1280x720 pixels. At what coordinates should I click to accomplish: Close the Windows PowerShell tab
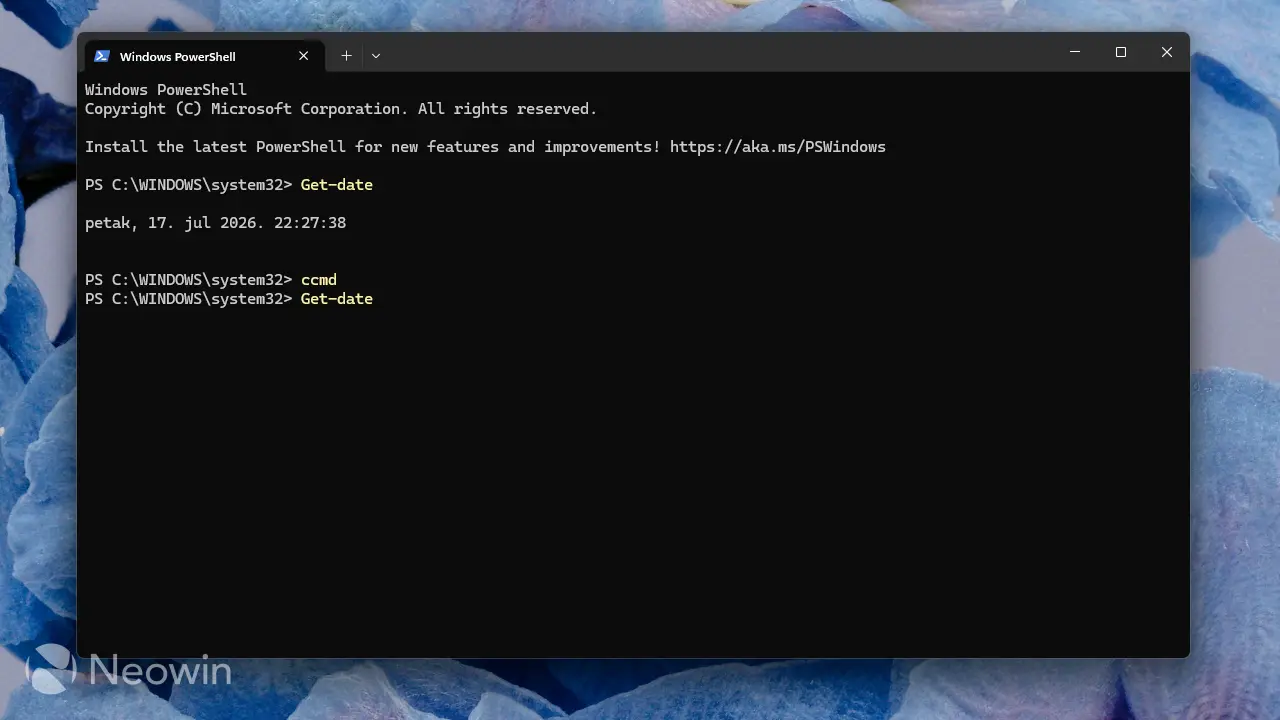click(x=304, y=56)
